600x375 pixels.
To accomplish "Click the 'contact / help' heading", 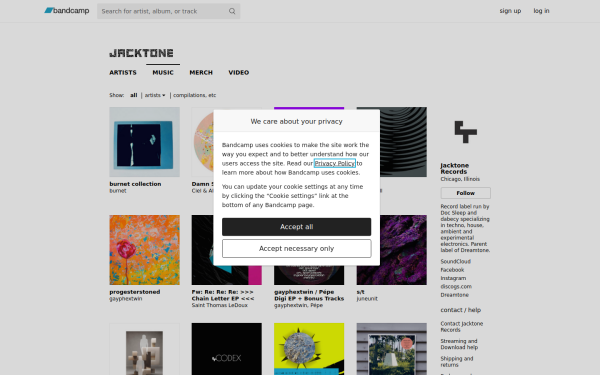I will coord(460,310).
